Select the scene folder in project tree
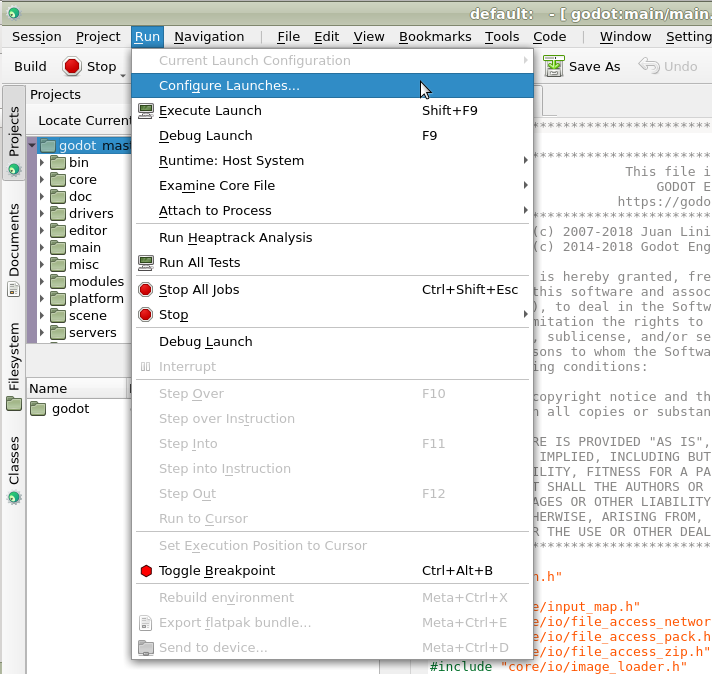The image size is (712, 674). [87, 315]
